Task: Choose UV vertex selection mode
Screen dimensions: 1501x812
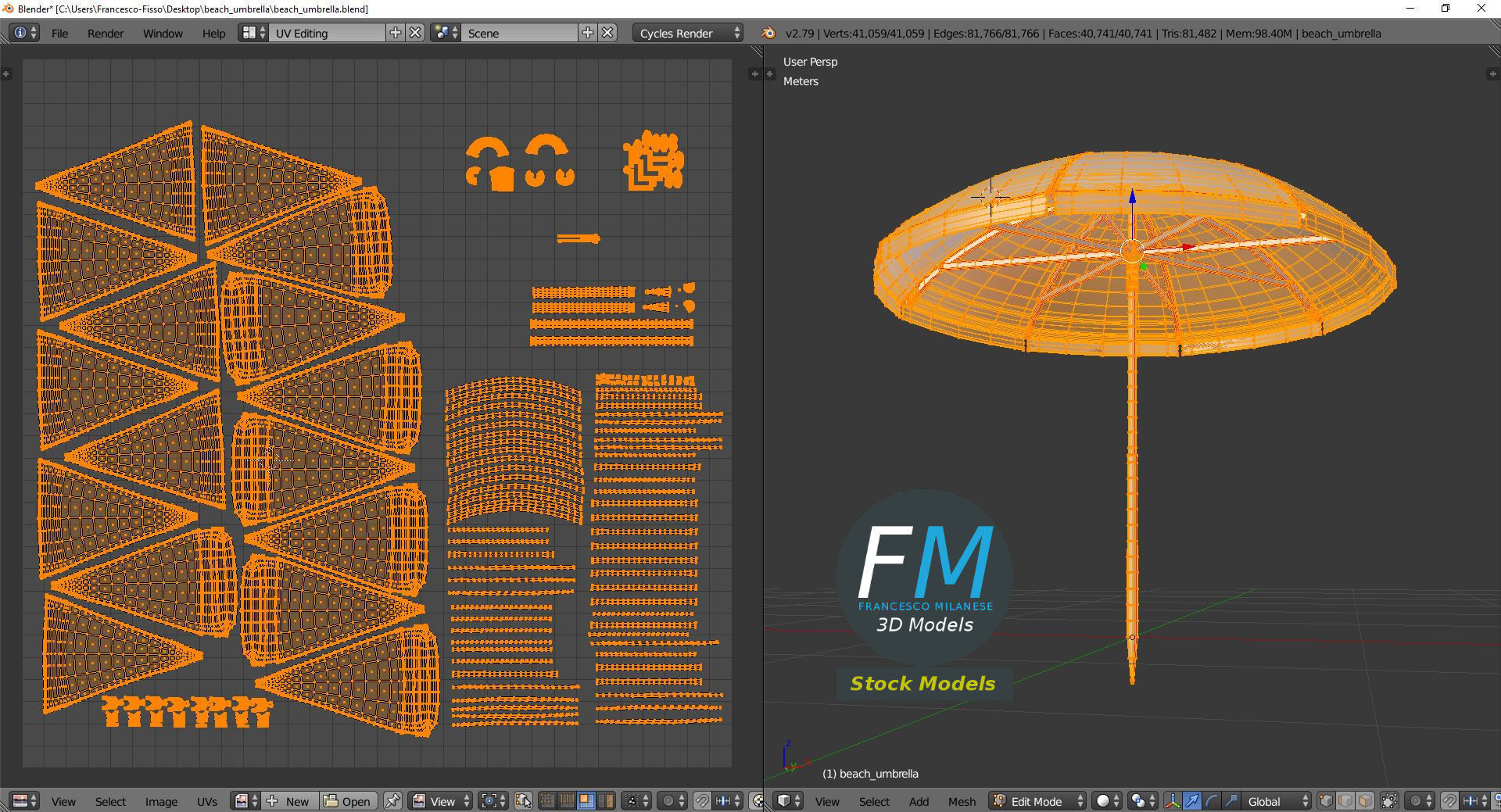Action: tap(547, 801)
